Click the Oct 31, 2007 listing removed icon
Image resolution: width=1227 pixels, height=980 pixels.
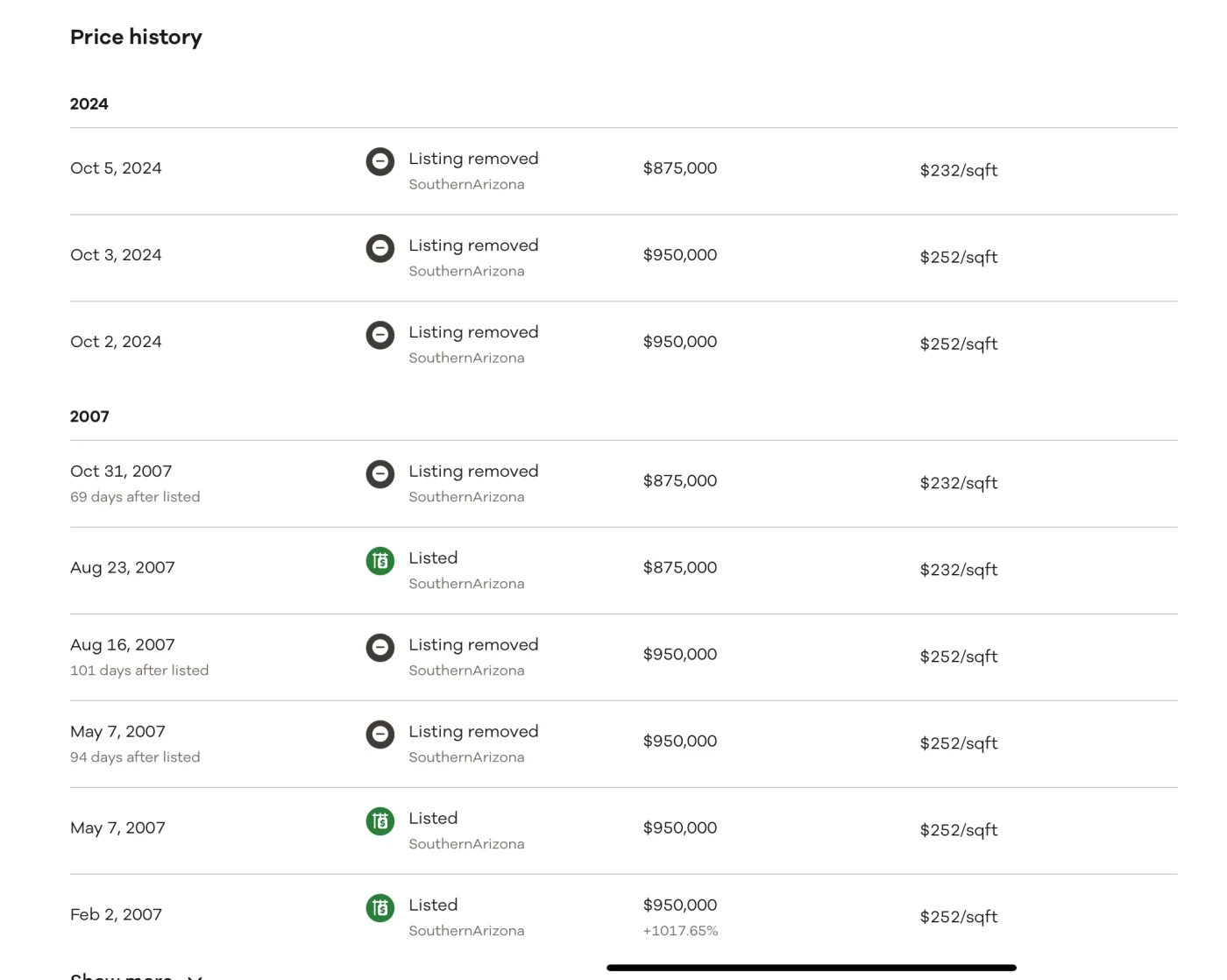click(x=379, y=474)
